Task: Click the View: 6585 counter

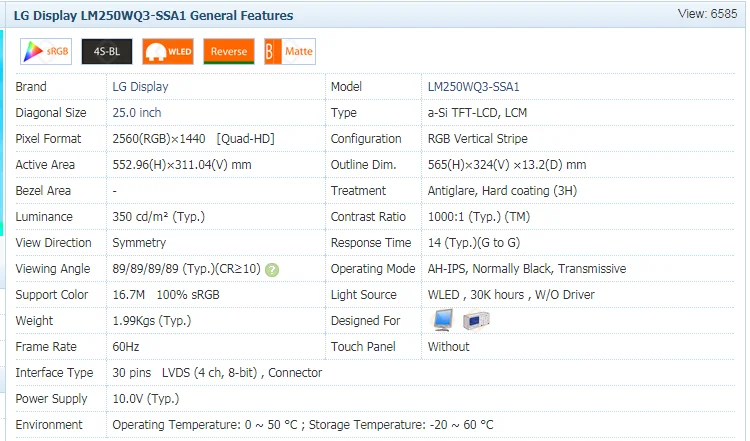Action: [x=707, y=13]
